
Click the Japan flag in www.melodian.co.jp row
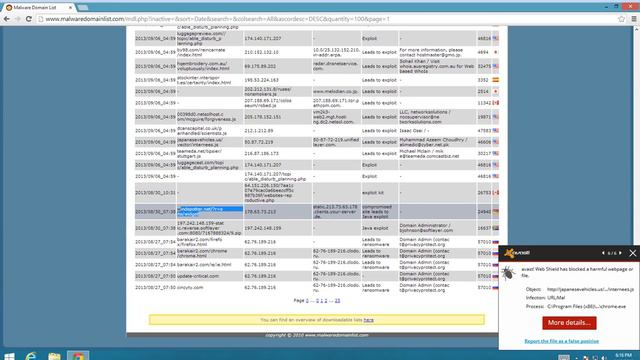tap(495, 91)
